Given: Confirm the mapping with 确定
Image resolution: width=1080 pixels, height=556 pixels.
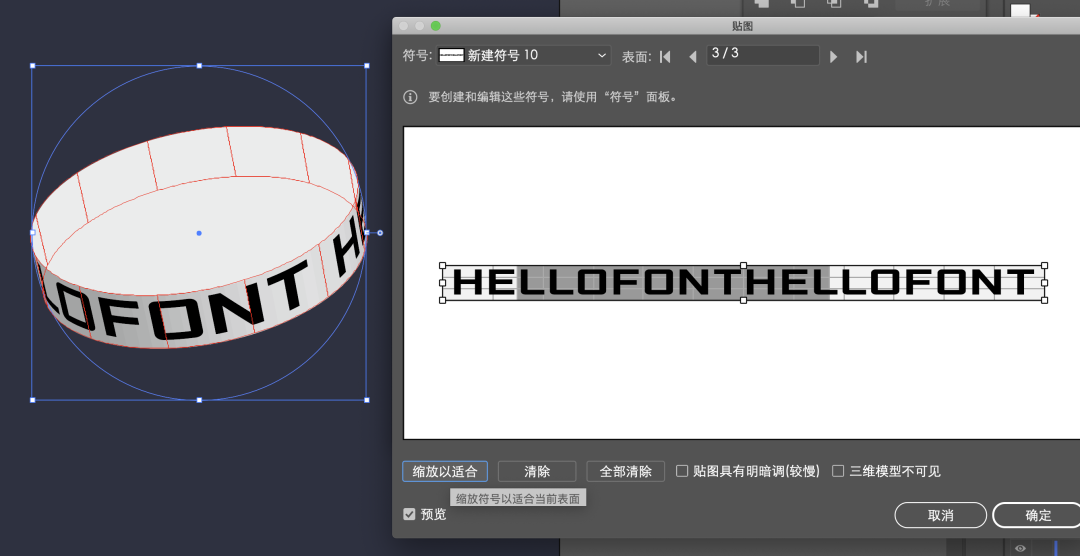Looking at the screenshot, I should pyautogui.click(x=1038, y=515).
